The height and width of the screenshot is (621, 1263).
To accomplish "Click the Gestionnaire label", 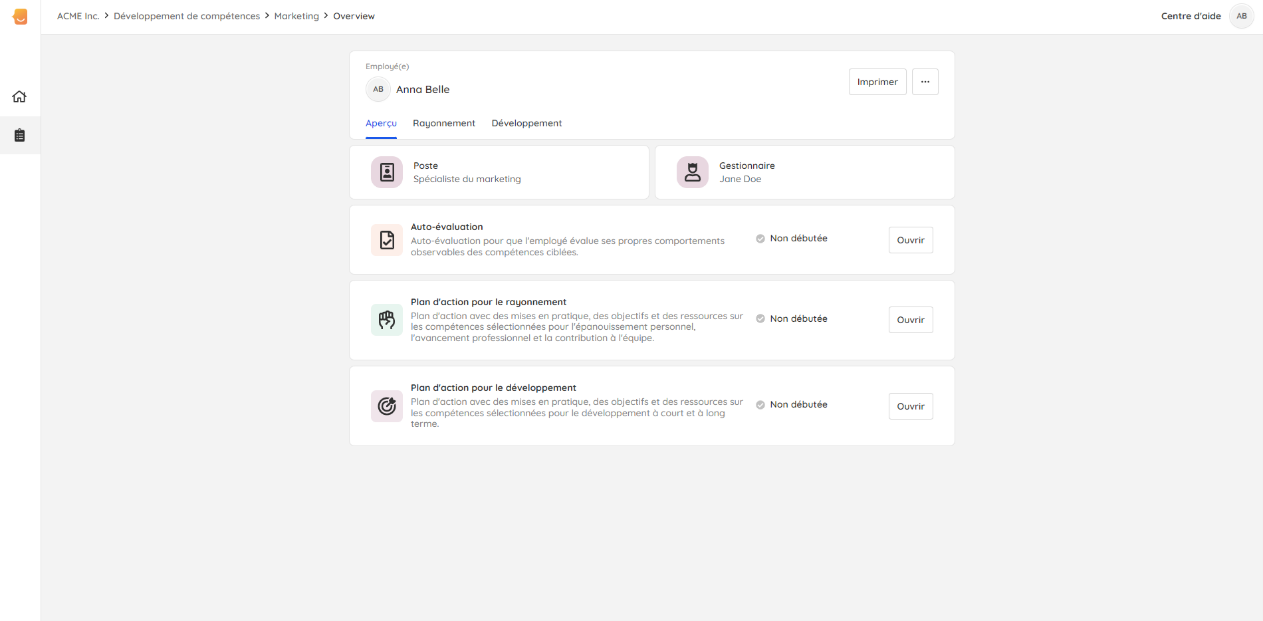I will tap(747, 166).
